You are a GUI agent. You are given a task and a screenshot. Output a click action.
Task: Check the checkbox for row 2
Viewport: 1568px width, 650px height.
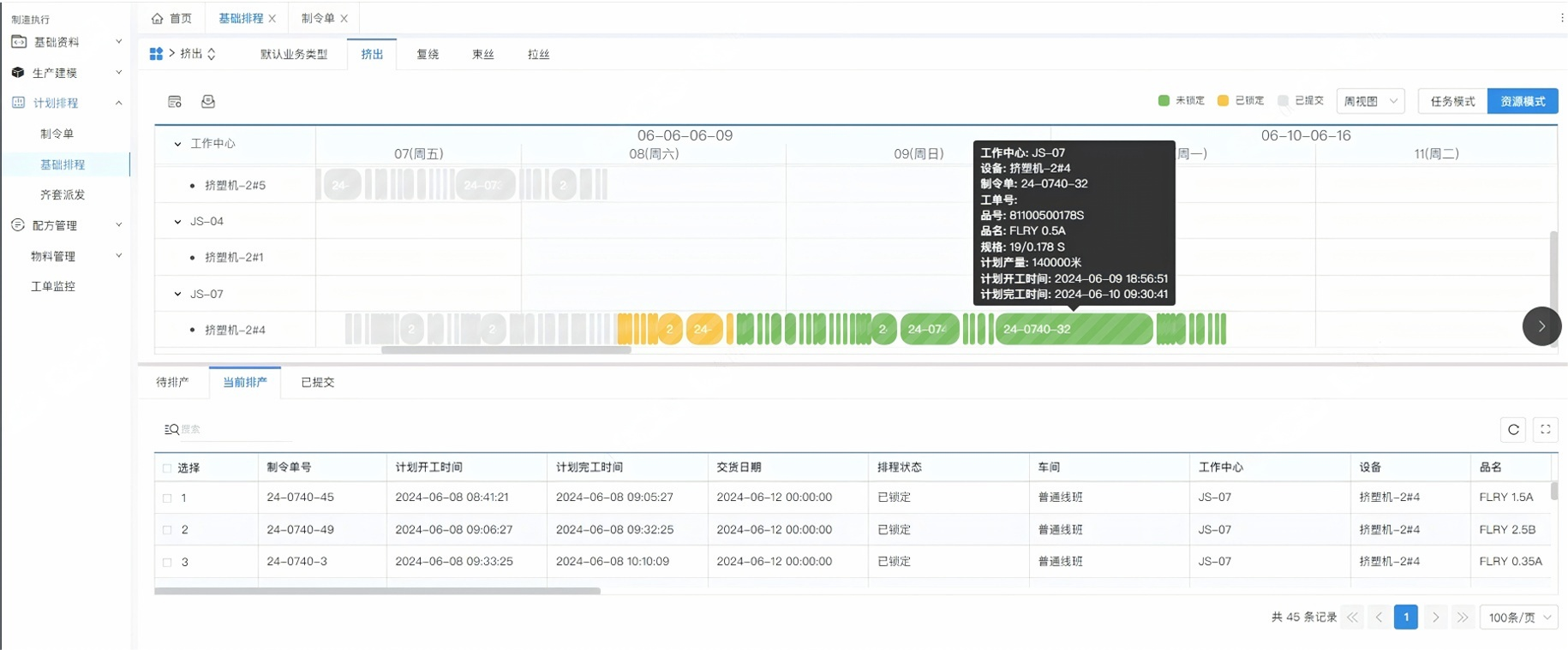point(167,530)
